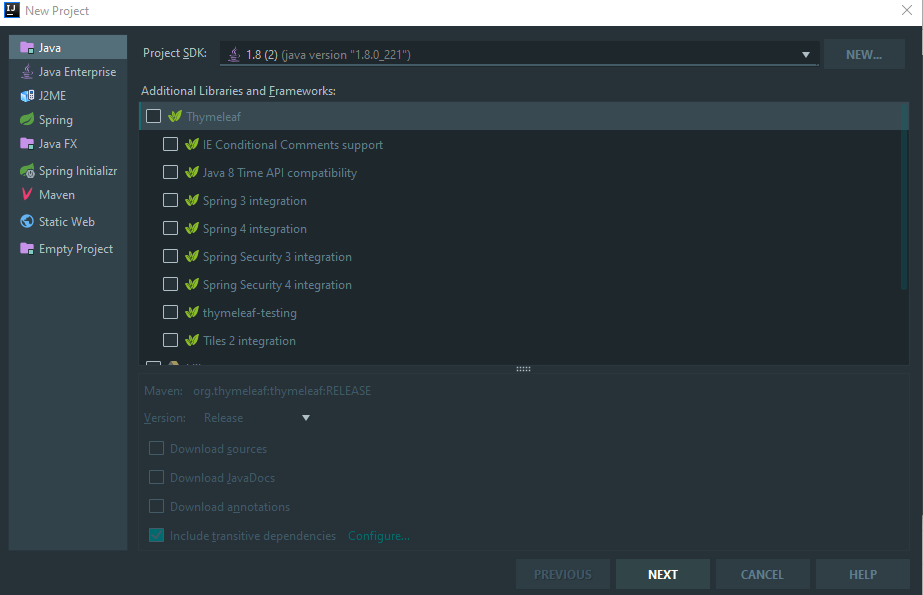Click the HELP button
The height and width of the screenshot is (595, 923).
862,574
